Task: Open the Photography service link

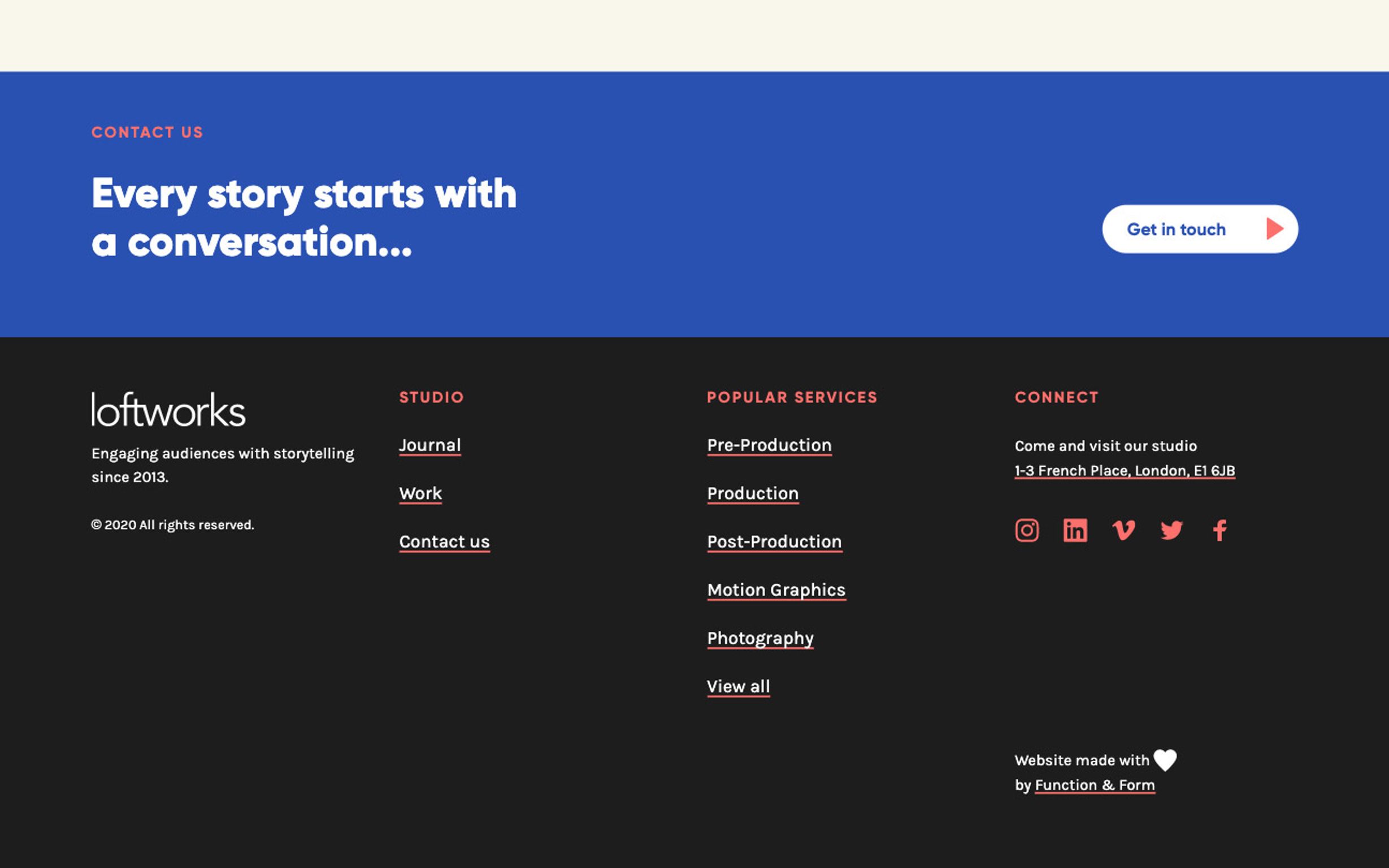Action: coord(760,638)
